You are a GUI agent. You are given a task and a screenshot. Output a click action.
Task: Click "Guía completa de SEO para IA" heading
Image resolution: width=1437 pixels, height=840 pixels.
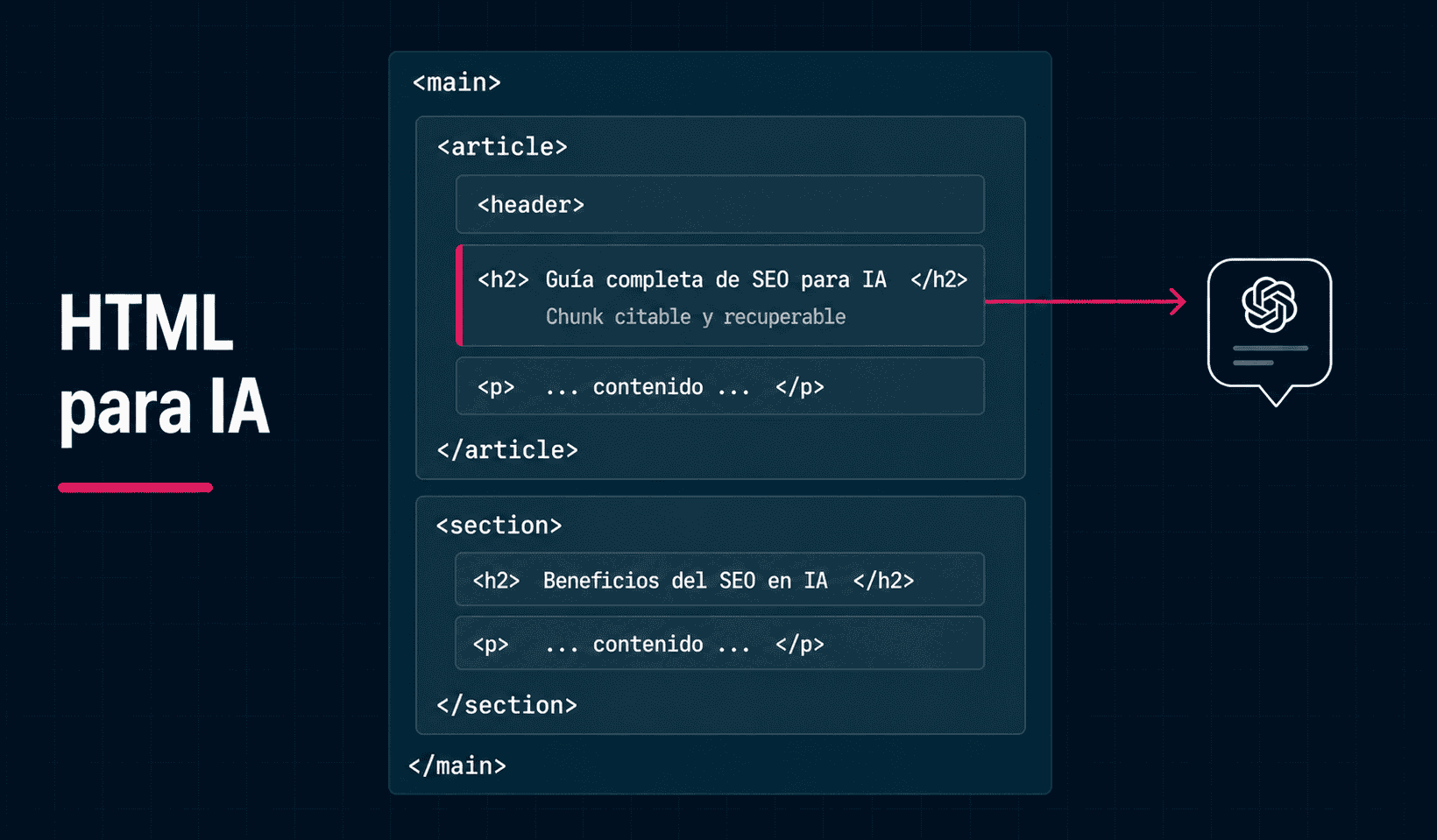point(716,279)
